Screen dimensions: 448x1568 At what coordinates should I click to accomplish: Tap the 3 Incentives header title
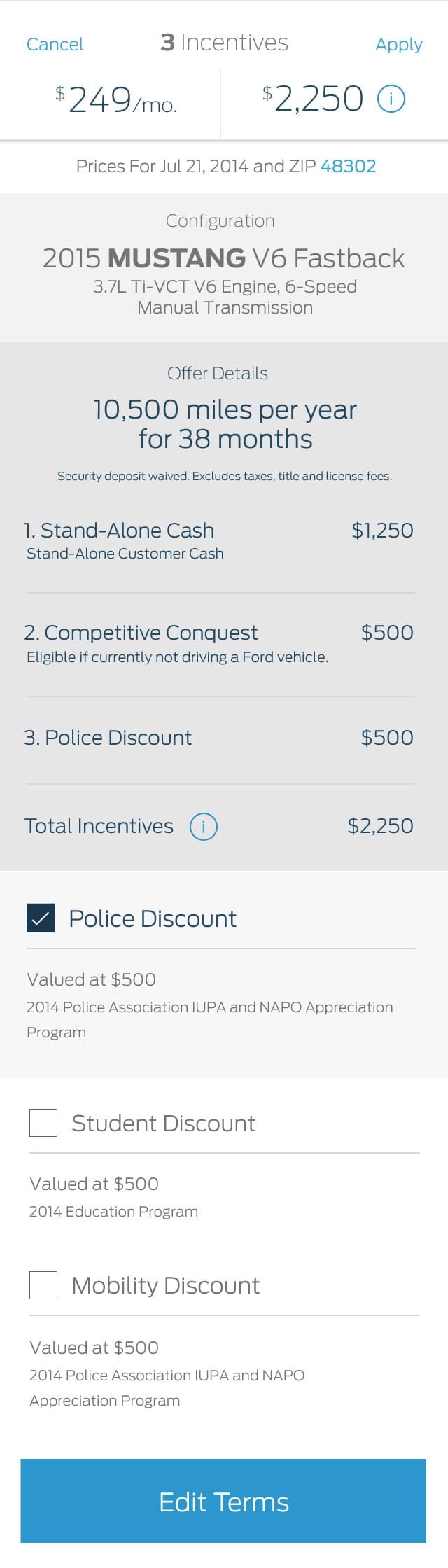224,43
